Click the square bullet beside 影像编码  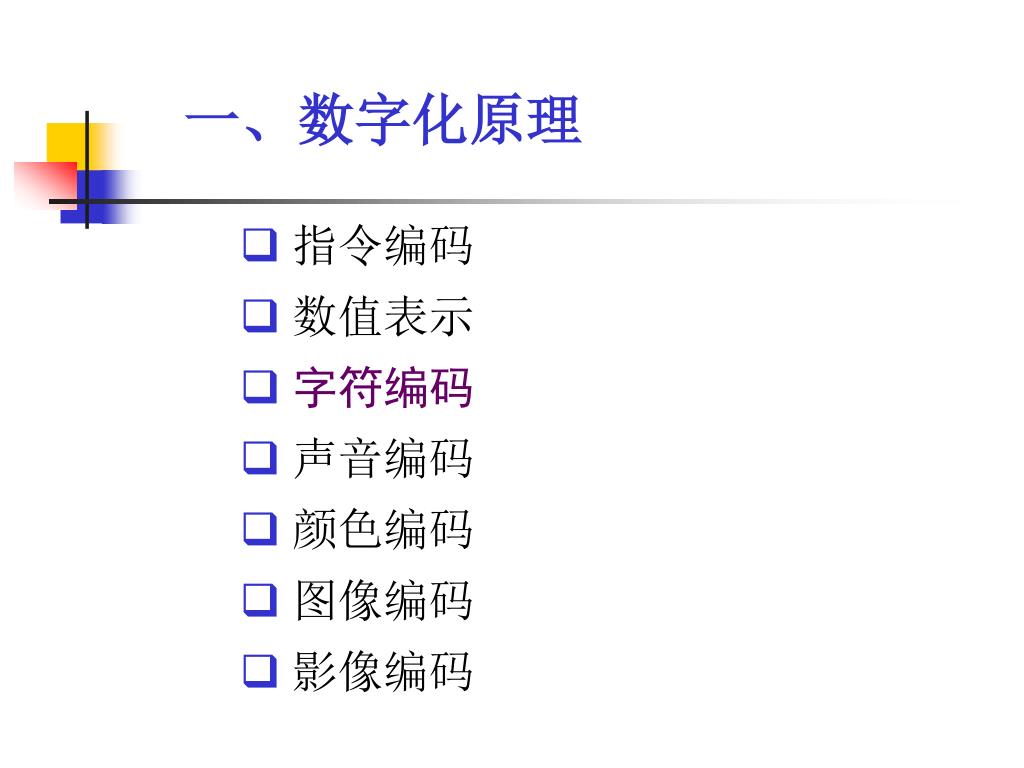(x=260, y=671)
